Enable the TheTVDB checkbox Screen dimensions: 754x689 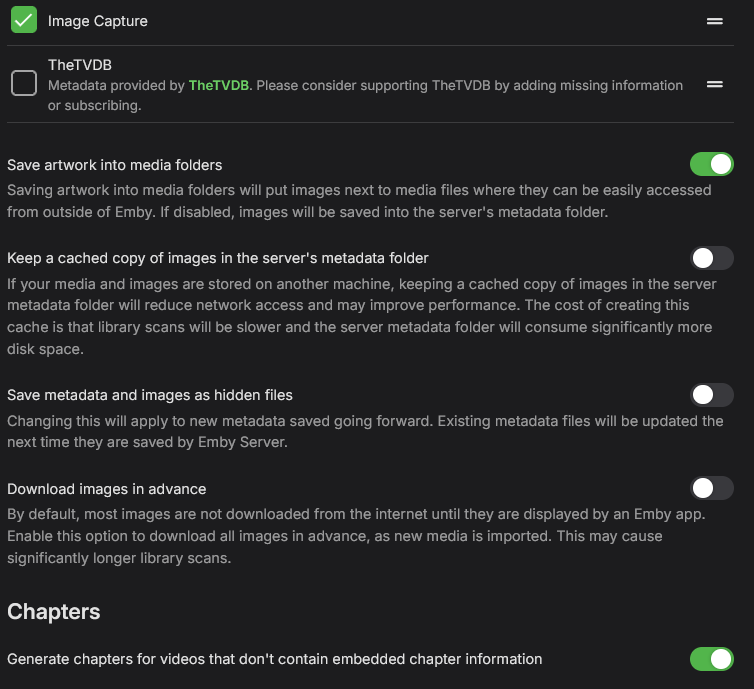click(24, 84)
